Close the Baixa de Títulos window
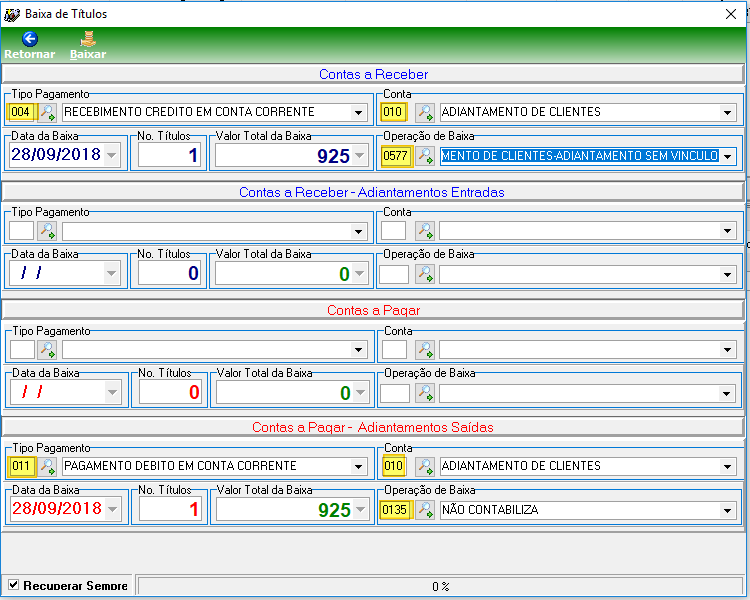750x600 pixels. tap(730, 14)
